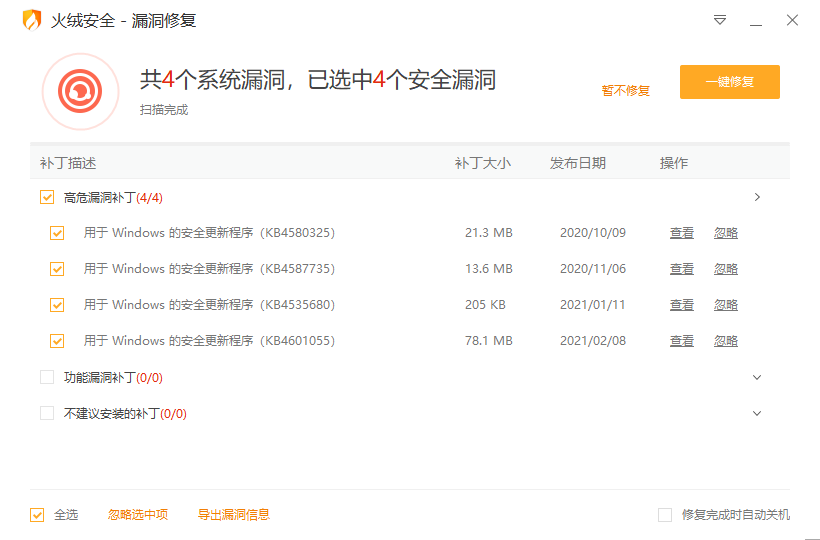
Task: Uncheck the KB4601055 patch checkbox
Action: pyautogui.click(x=57, y=341)
